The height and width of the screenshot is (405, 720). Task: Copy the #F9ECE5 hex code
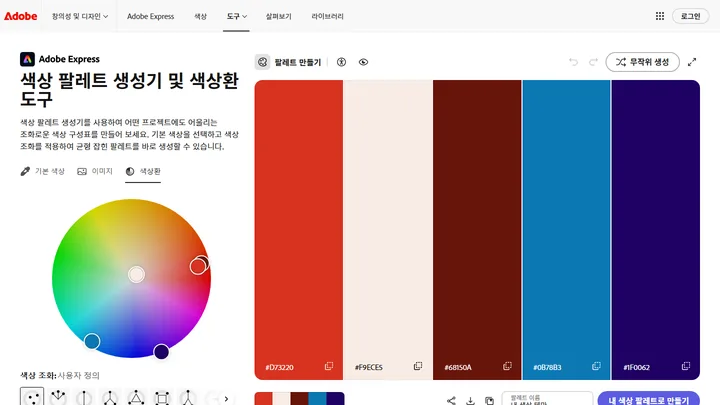(x=418, y=366)
